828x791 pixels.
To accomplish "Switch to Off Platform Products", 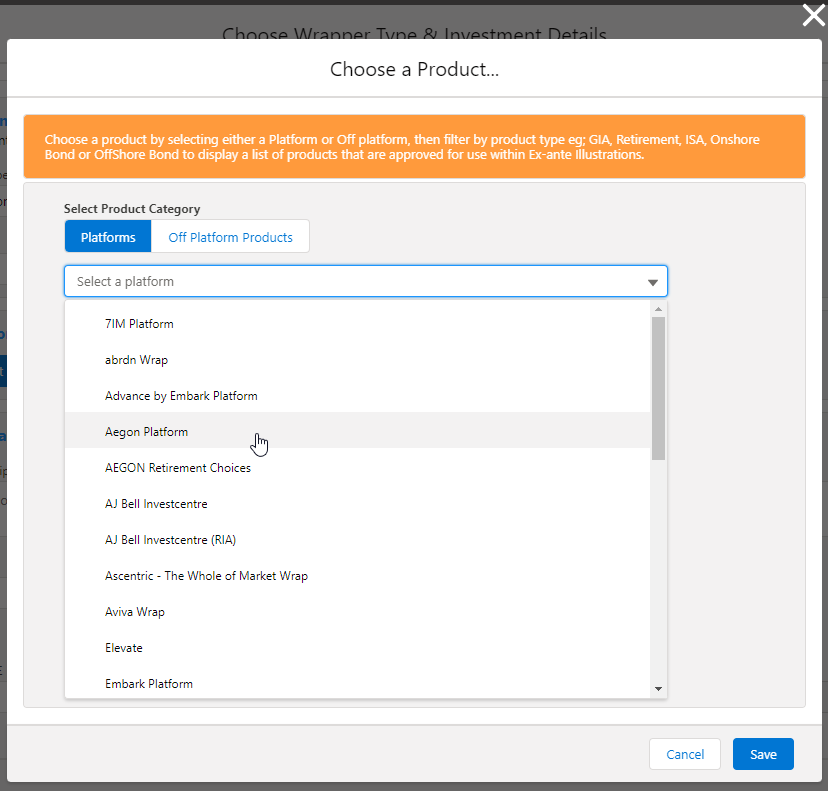I will pos(230,237).
